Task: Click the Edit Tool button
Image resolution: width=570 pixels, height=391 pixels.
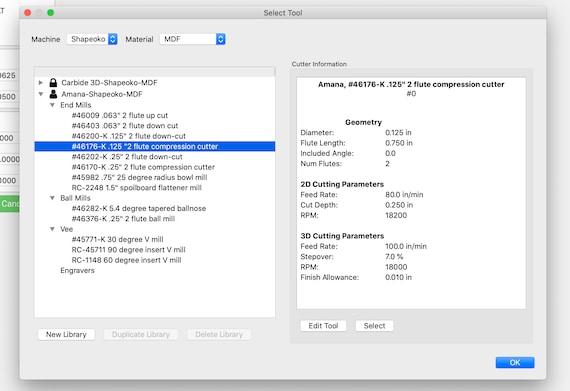Action: (x=323, y=326)
